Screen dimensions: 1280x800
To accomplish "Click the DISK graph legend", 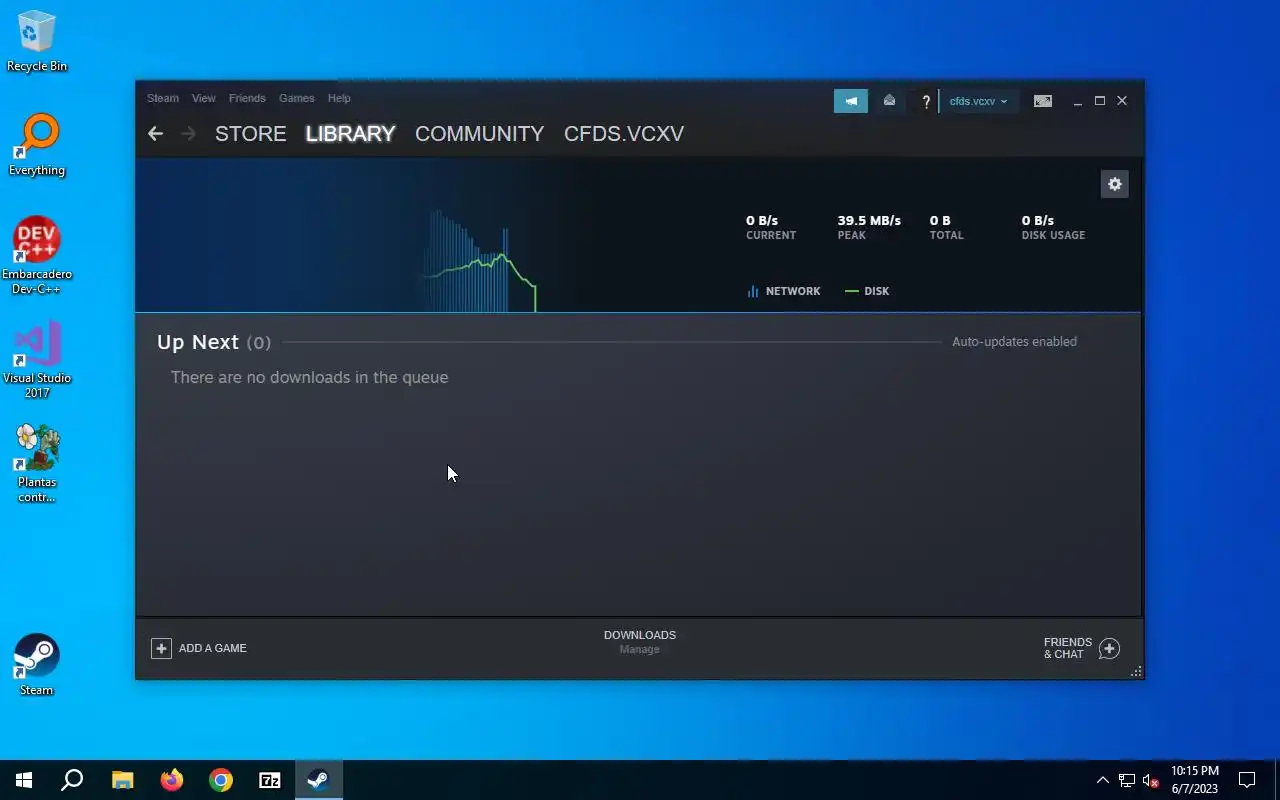I will click(867, 291).
